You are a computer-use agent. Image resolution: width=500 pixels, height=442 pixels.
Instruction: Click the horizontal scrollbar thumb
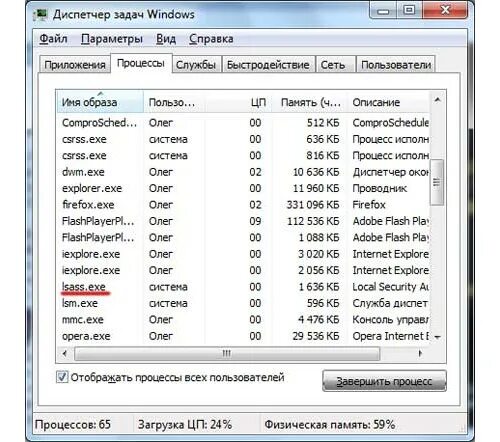point(227,353)
